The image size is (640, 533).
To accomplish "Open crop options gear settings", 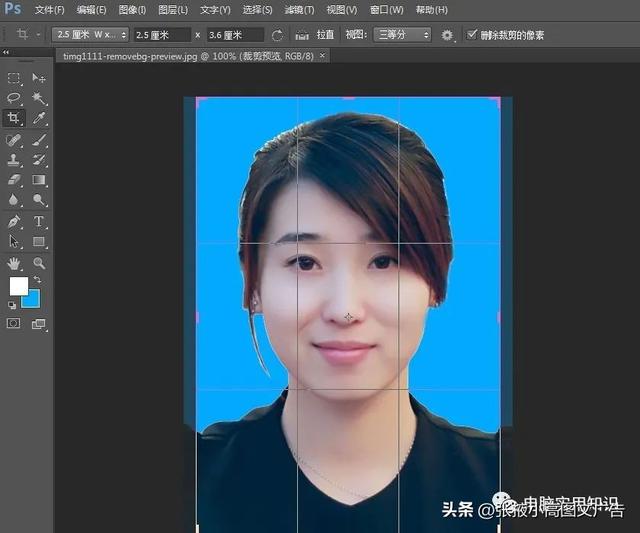I will click(x=447, y=36).
